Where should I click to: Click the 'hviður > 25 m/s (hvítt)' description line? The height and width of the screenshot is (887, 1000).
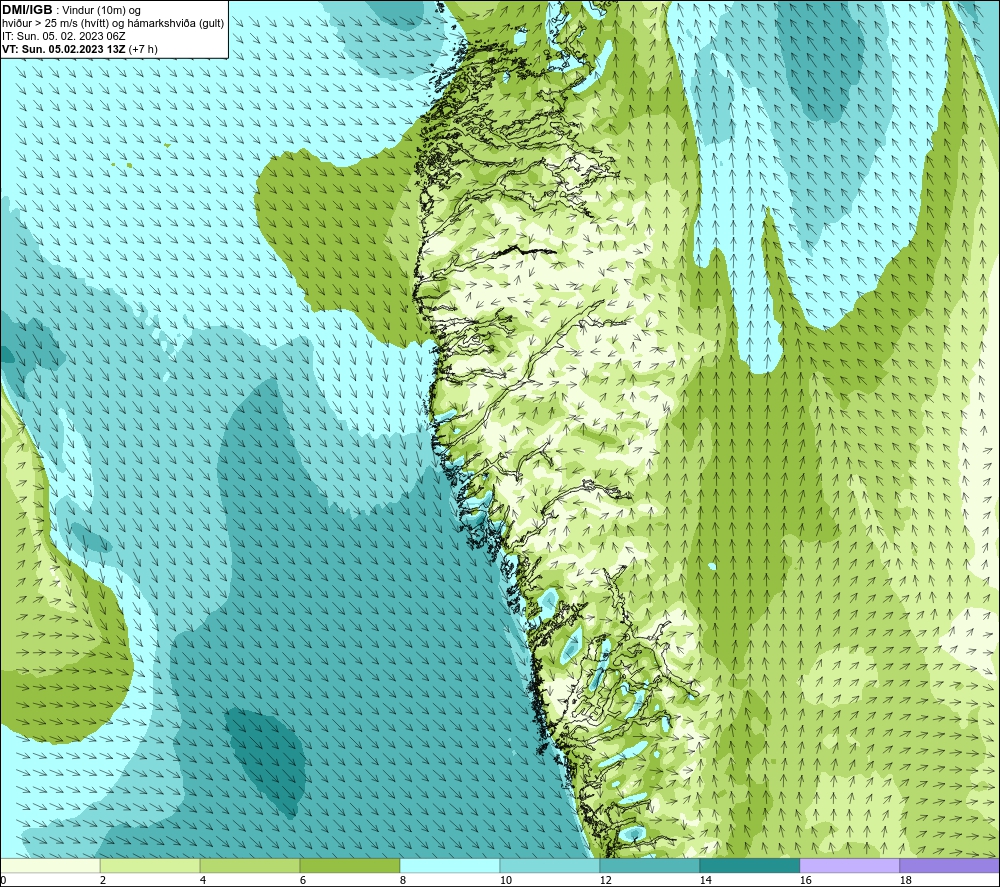pos(114,23)
